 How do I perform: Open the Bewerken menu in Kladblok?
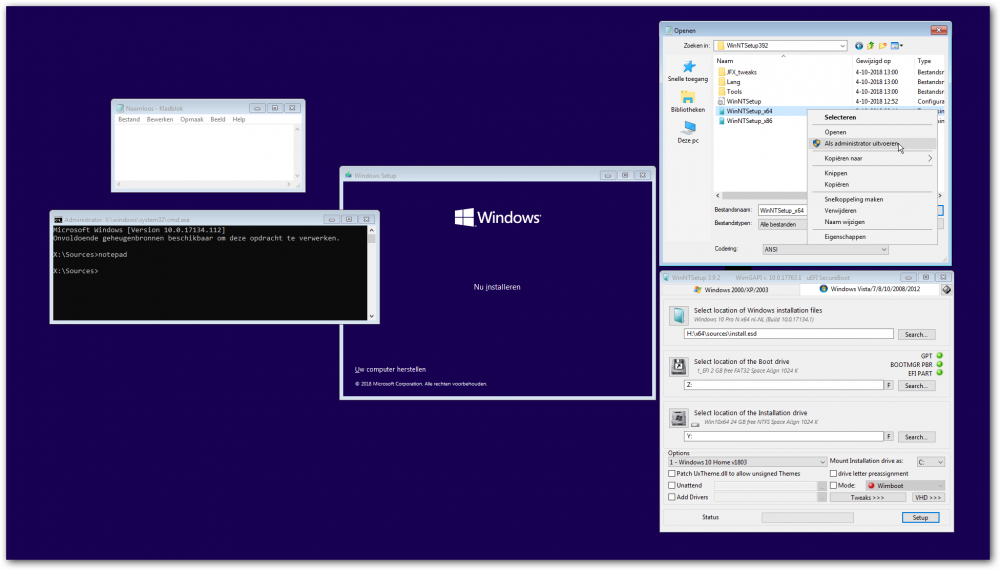[x=160, y=119]
